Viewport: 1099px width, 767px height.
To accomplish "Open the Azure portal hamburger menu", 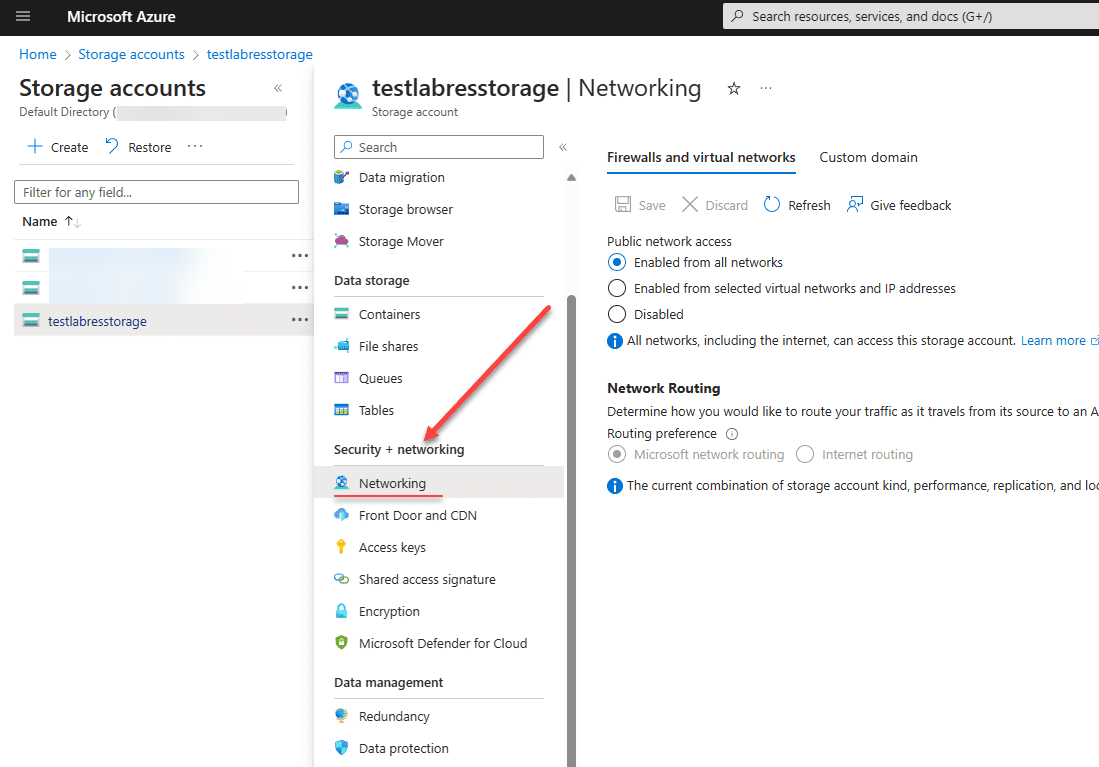I will pyautogui.click(x=23, y=16).
